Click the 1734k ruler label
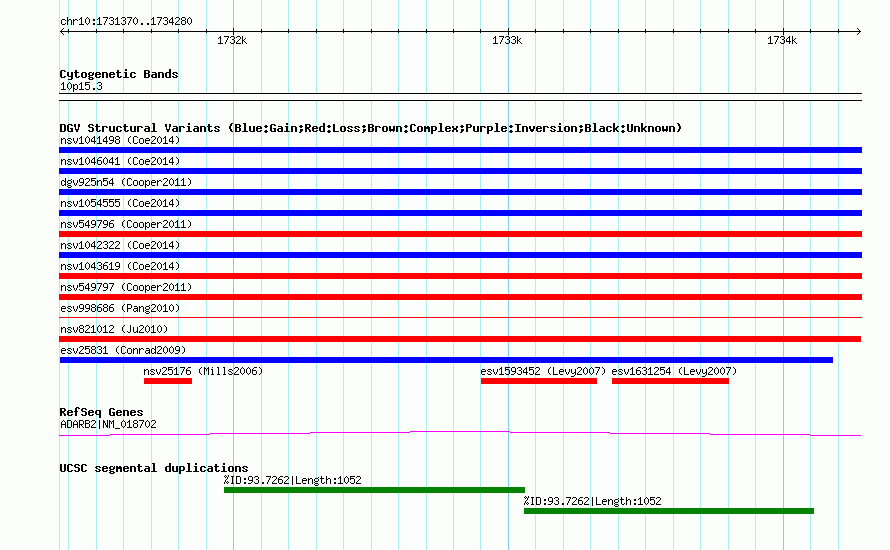This screenshot has height=550, width=890. coord(782,40)
